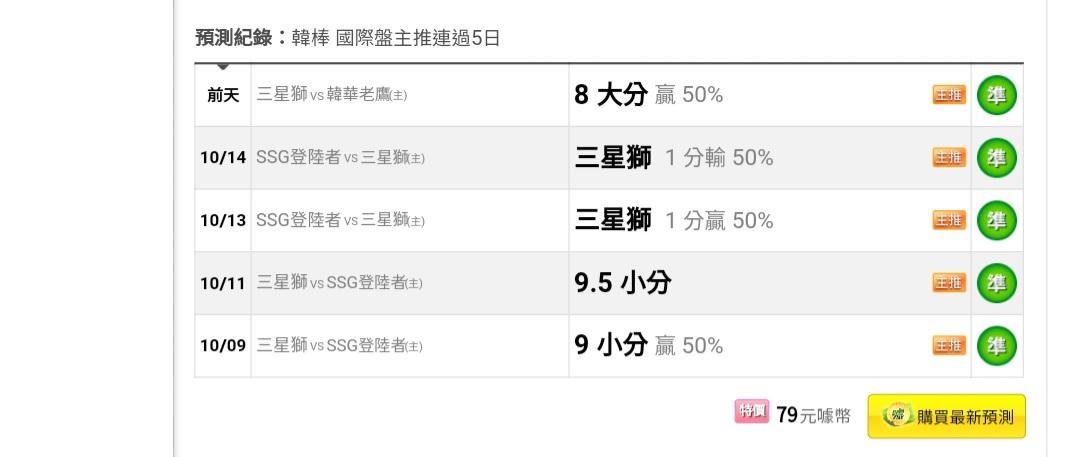The height and width of the screenshot is (457, 1080).
Task: Select the 8 大分 prediction result
Action: (x=611, y=96)
